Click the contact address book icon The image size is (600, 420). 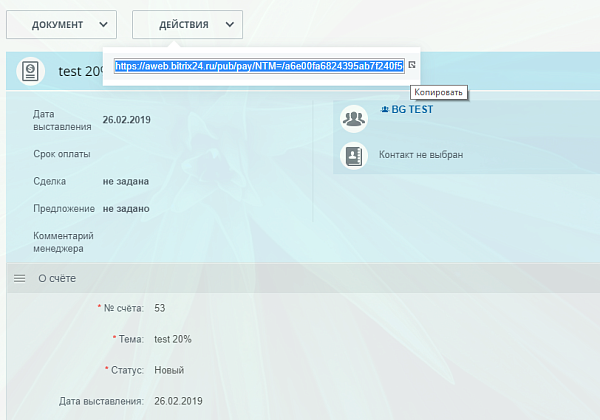click(x=354, y=156)
